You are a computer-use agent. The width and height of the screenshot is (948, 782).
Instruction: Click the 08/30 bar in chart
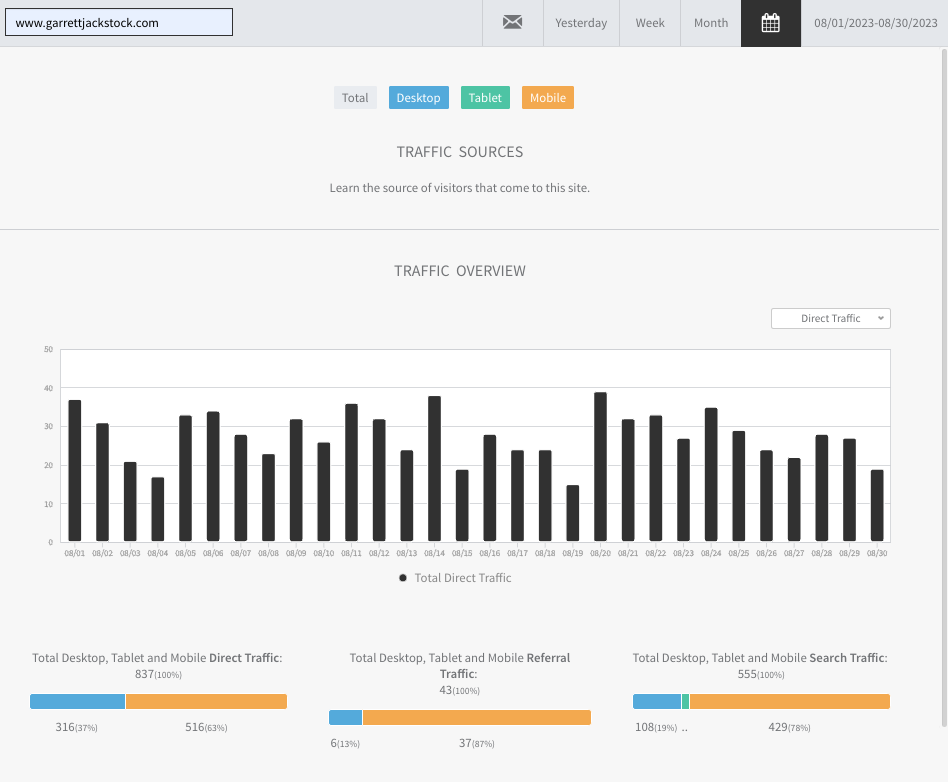point(877,506)
